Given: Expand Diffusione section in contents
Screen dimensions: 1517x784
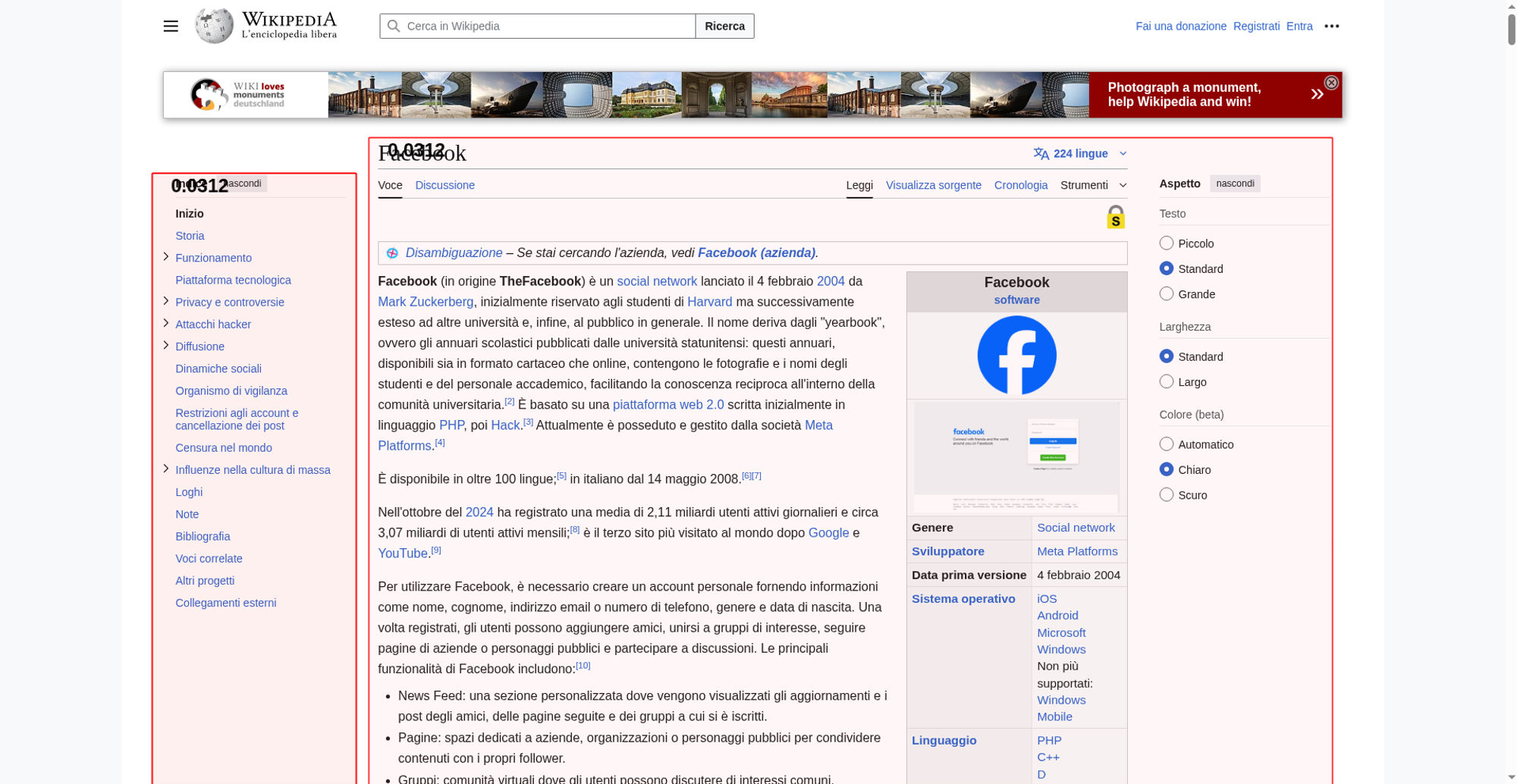Looking at the screenshot, I should click(x=166, y=345).
